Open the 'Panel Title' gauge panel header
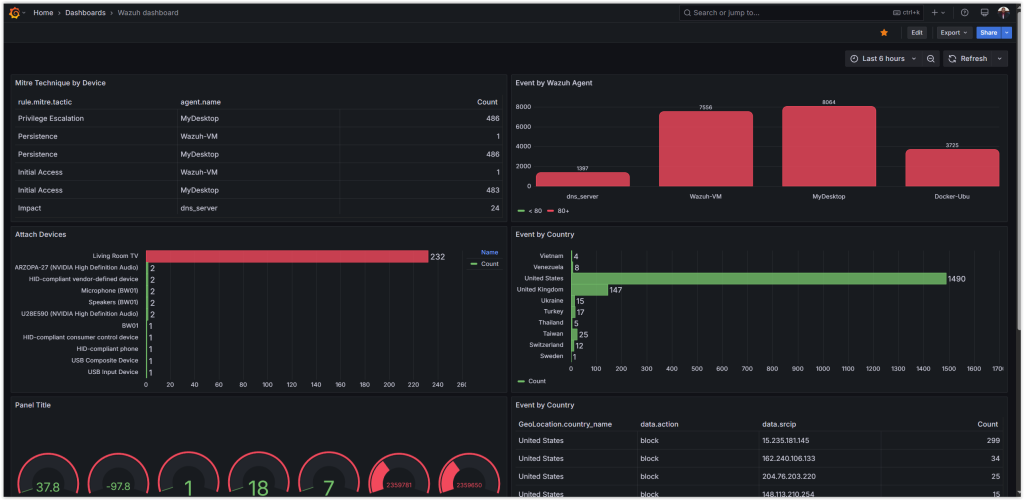Image resolution: width=1024 pixels, height=500 pixels. pos(33,405)
